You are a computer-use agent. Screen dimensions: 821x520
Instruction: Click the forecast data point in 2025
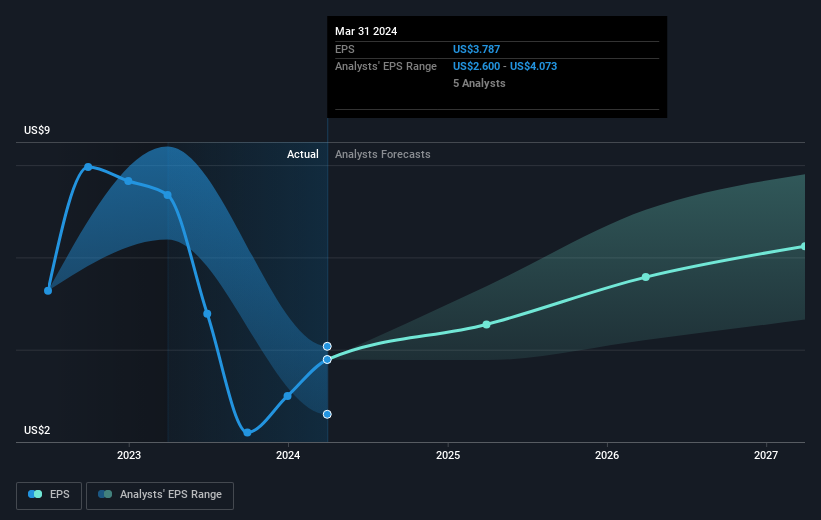point(486,325)
